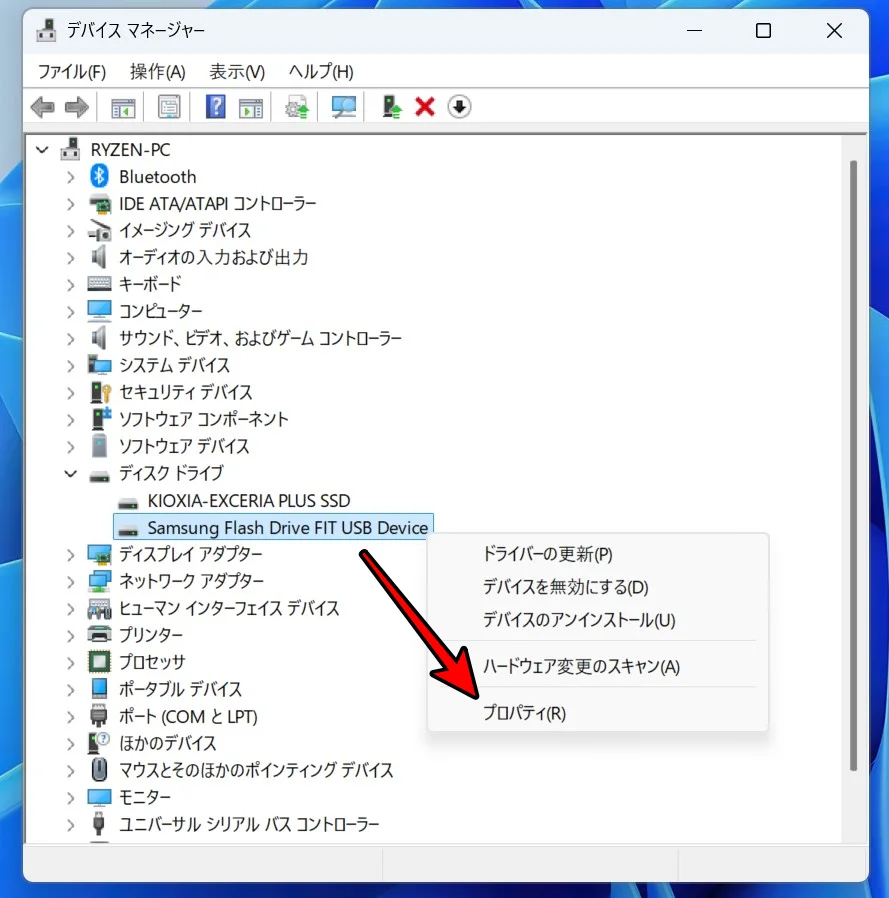Choose プロパティ(R) from context menu

[x=524, y=713]
